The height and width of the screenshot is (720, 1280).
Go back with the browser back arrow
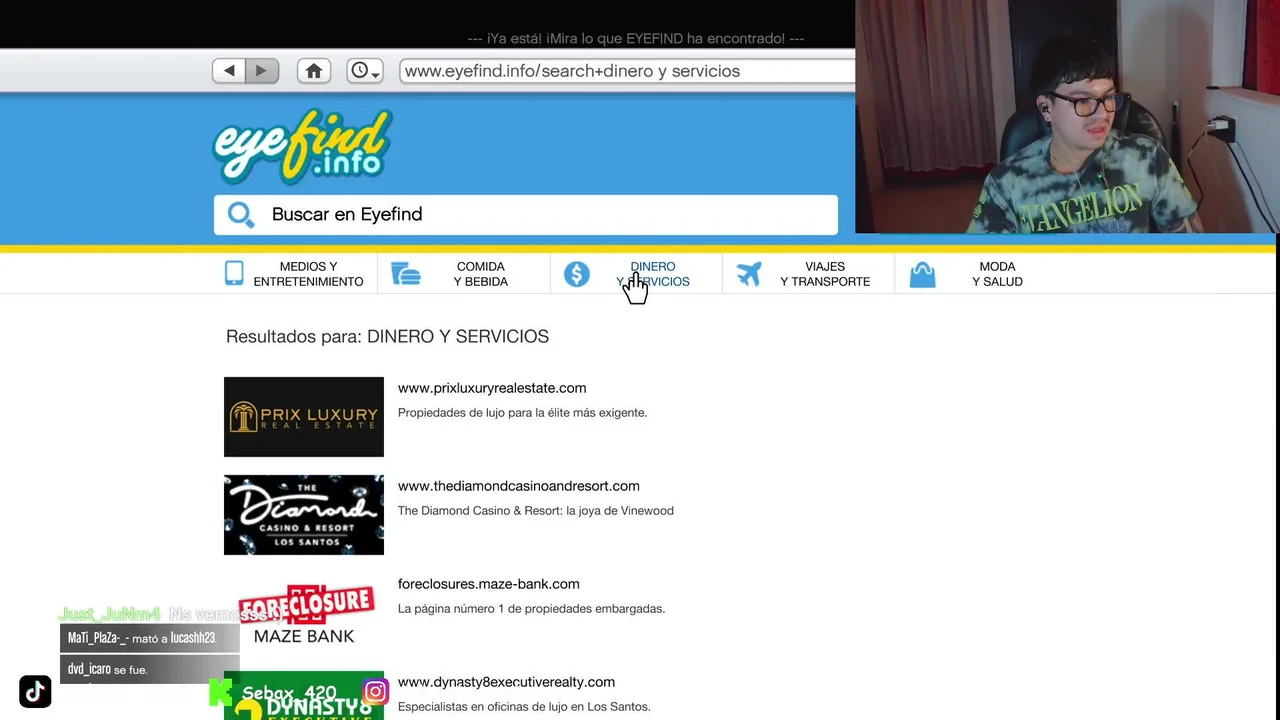(229, 71)
